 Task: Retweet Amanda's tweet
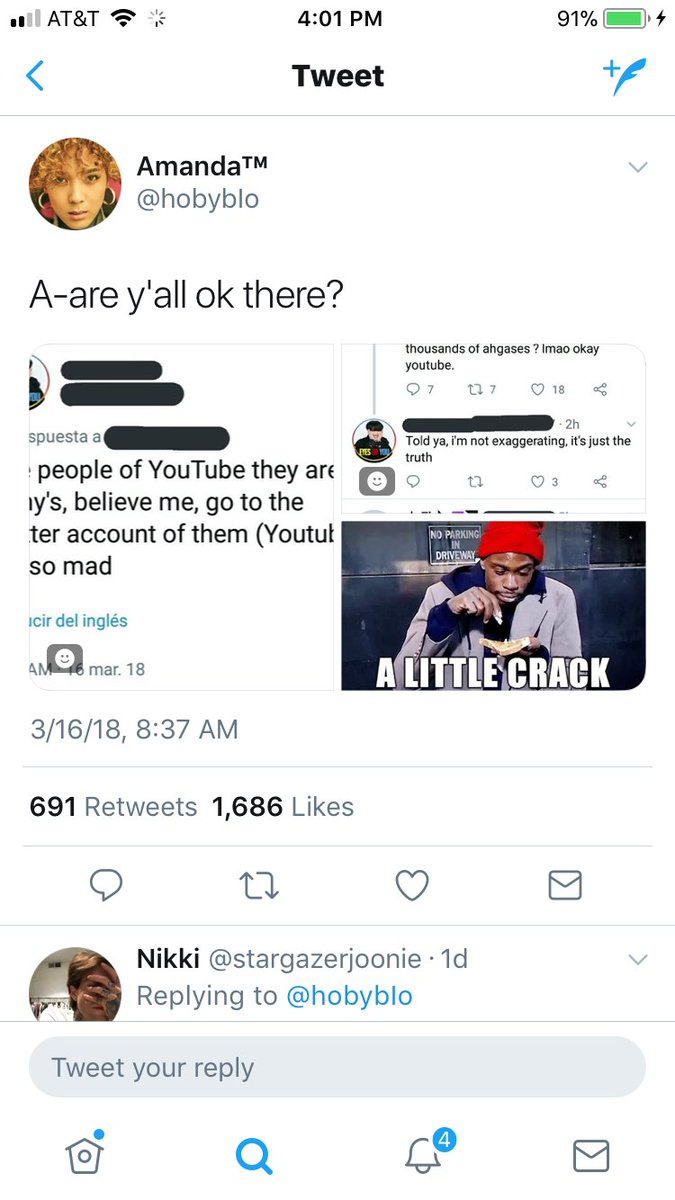tap(260, 885)
